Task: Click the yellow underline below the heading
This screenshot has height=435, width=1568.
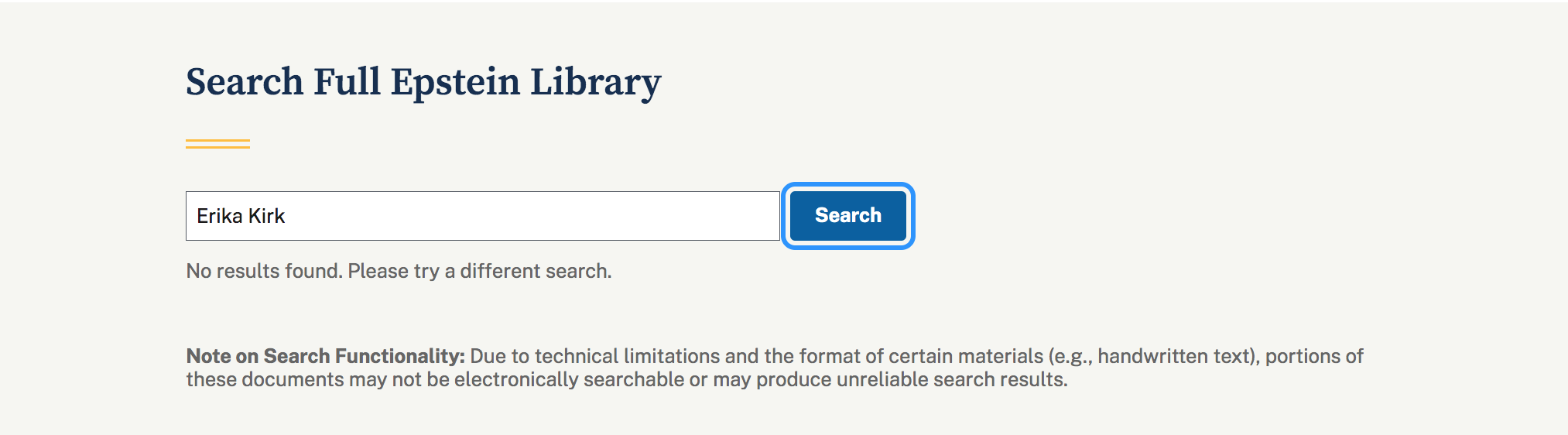Action: pos(217,143)
